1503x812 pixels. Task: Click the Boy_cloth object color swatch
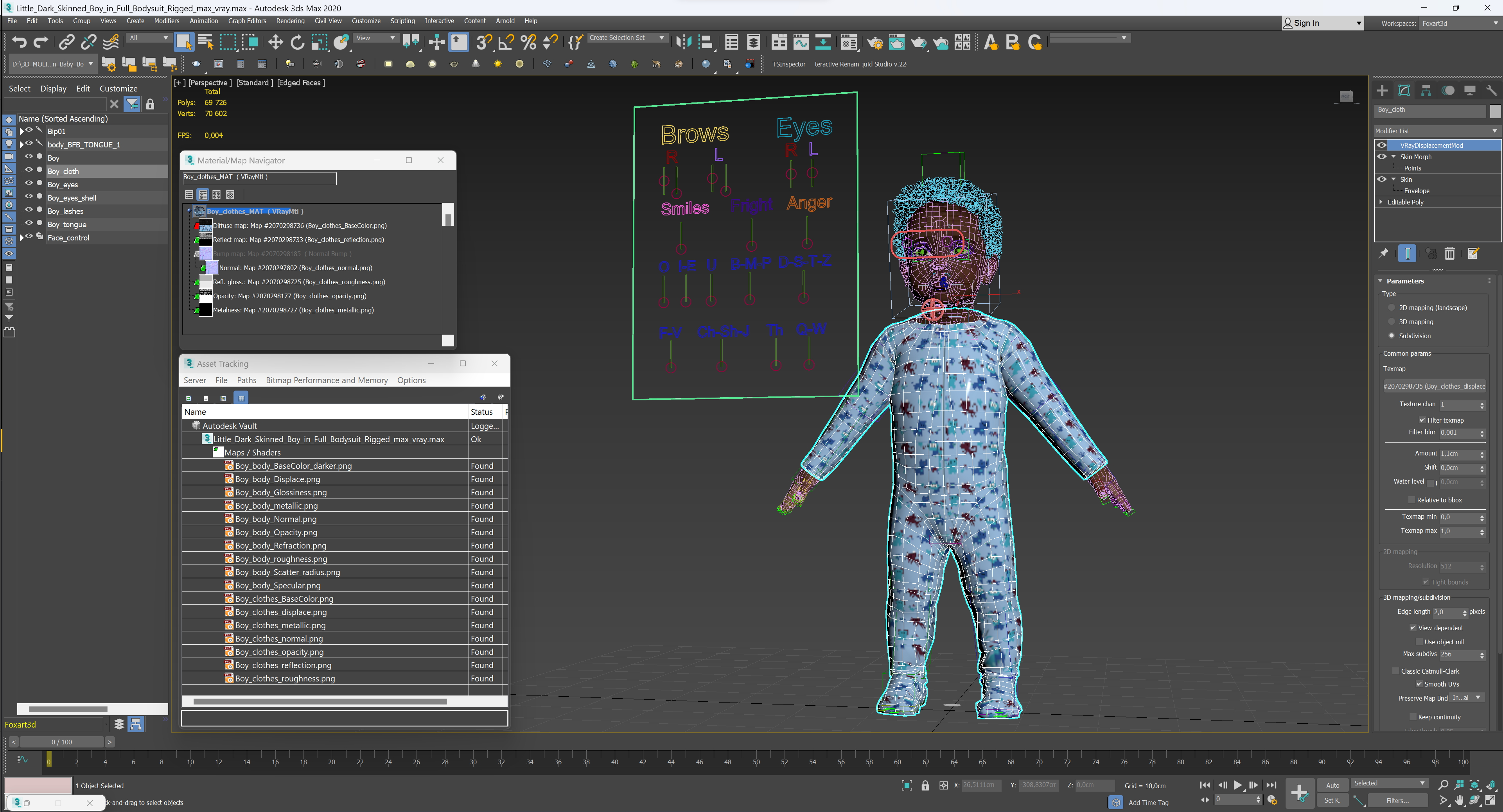pos(1495,111)
